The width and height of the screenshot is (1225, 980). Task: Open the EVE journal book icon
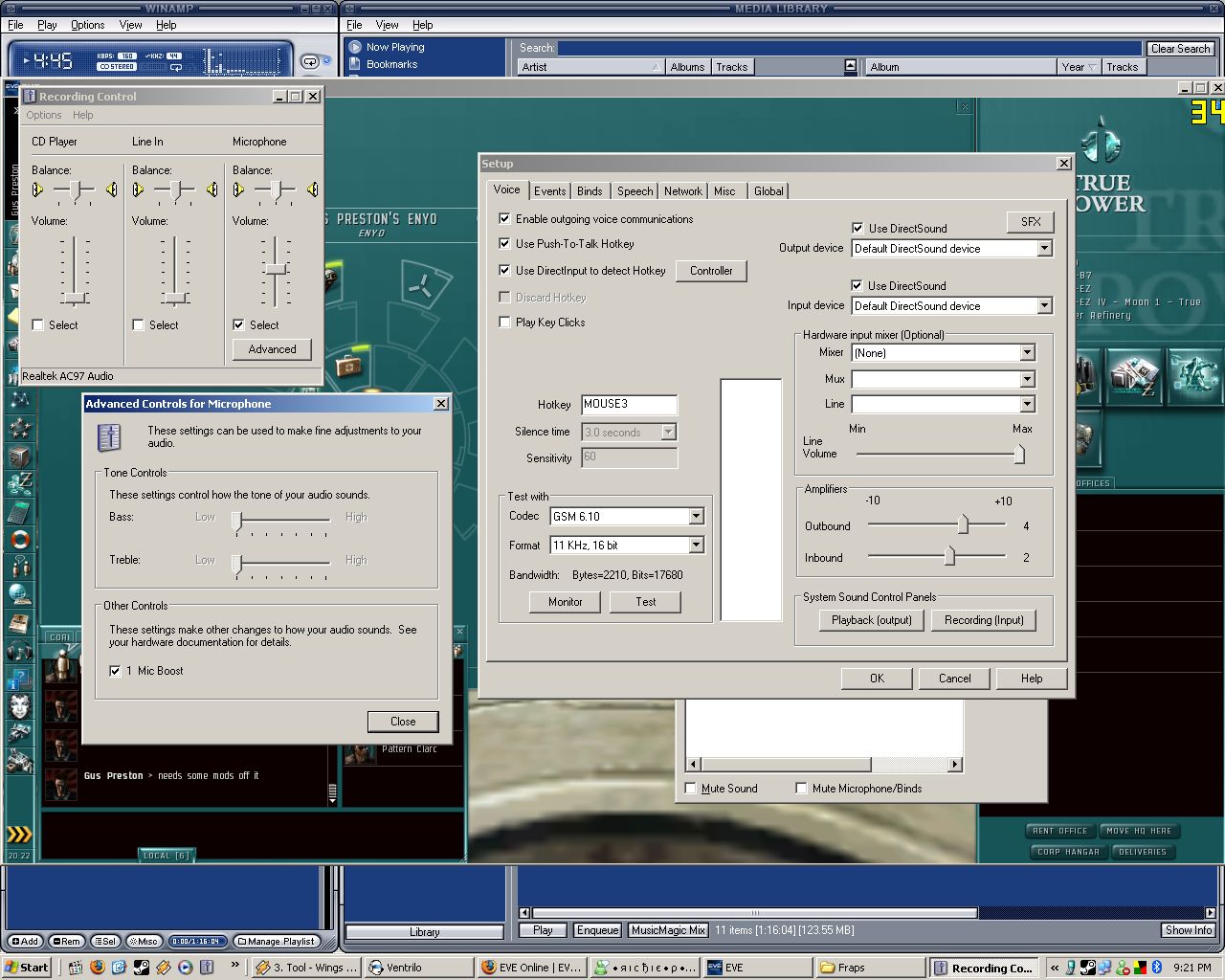pos(19,623)
